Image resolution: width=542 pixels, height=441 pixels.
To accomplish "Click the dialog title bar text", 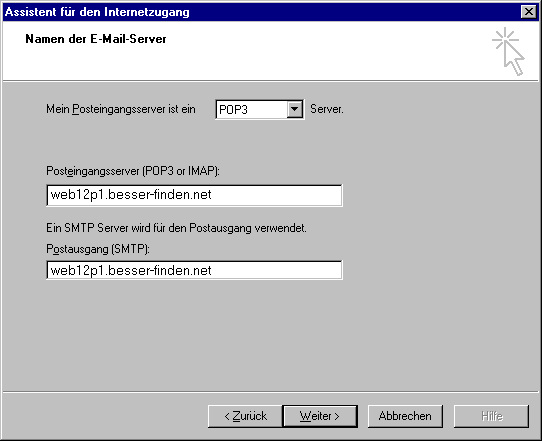I will (97, 12).
